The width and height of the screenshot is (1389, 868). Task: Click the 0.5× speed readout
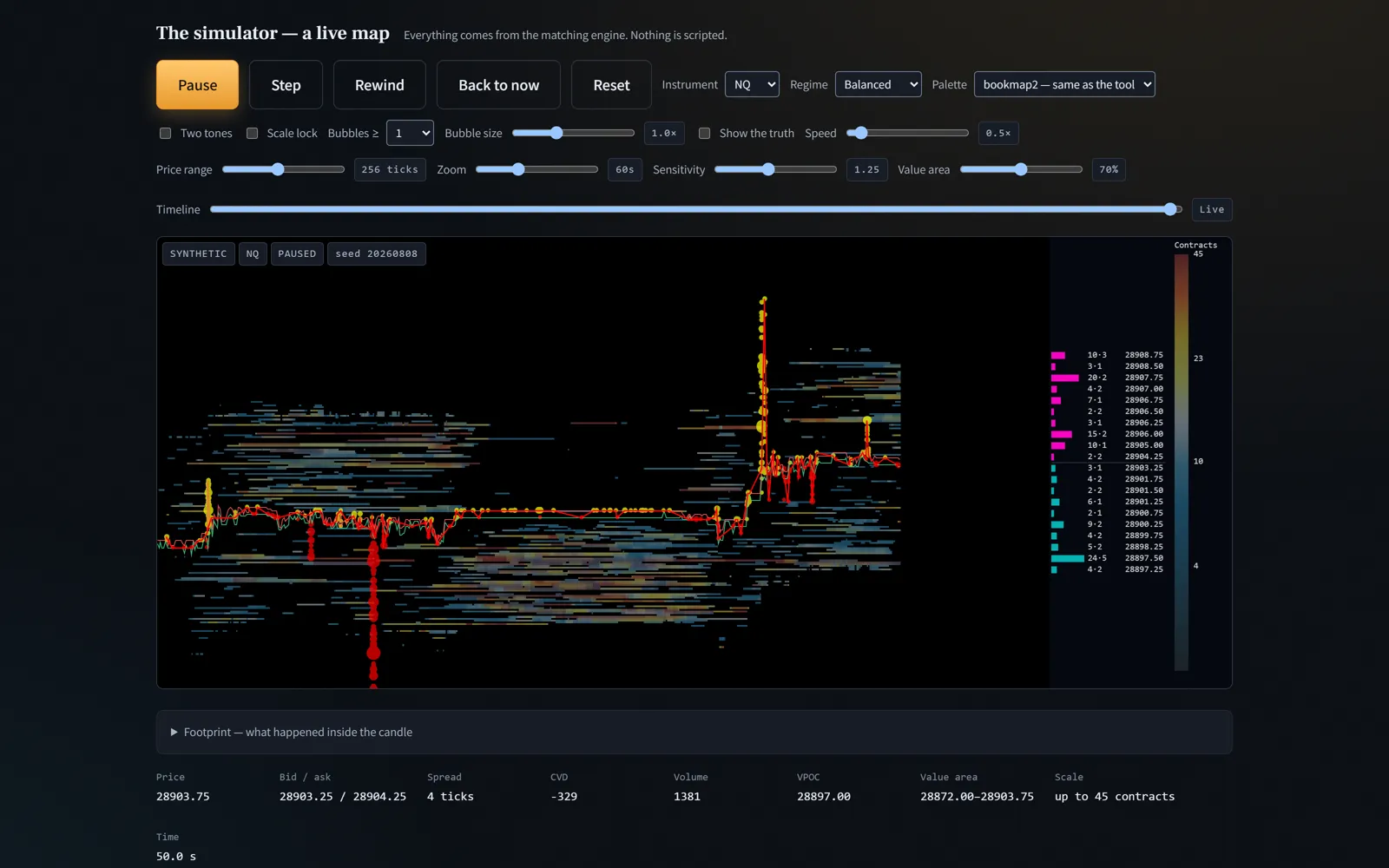(x=998, y=133)
